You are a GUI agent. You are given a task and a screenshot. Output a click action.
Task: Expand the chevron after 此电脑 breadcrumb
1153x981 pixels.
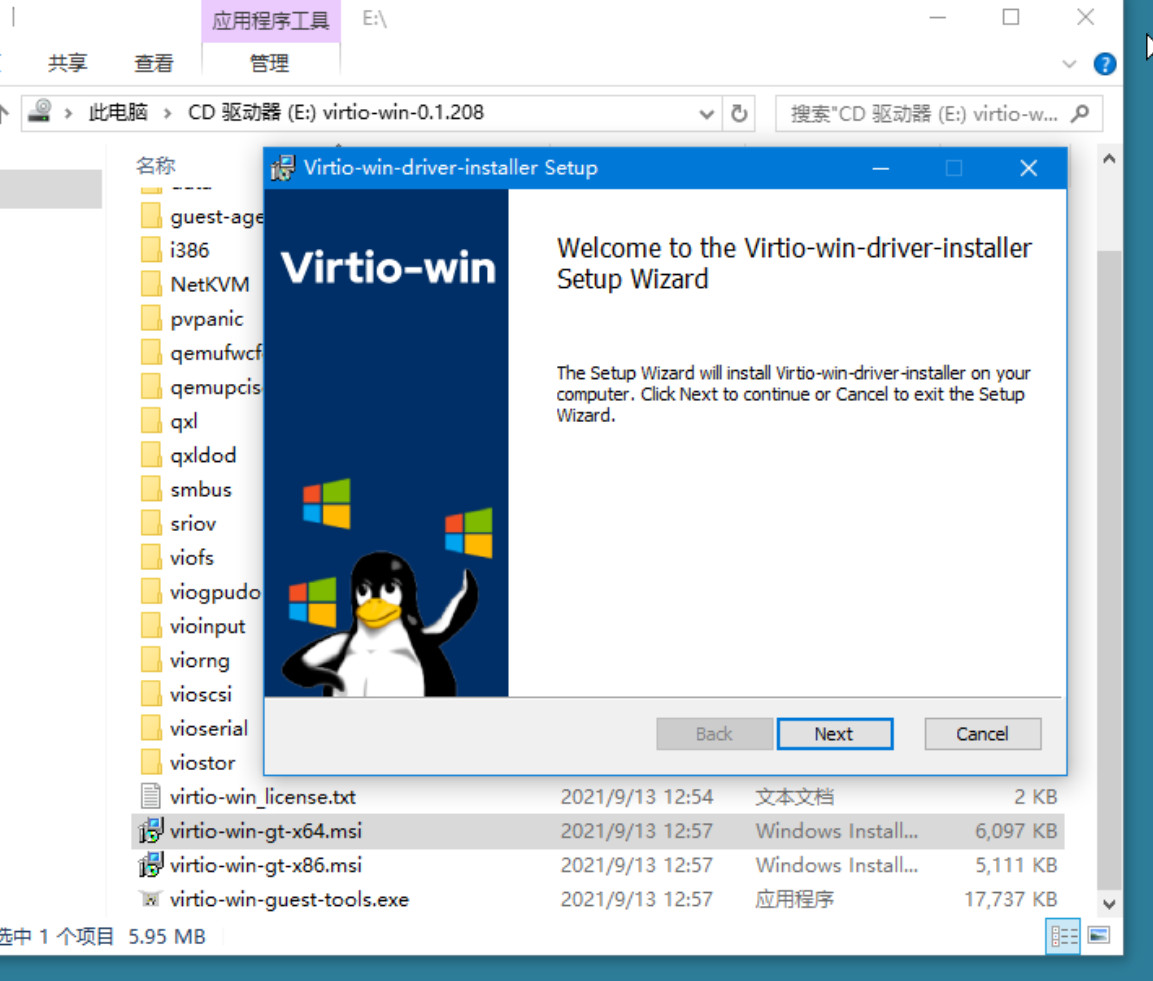[x=168, y=113]
